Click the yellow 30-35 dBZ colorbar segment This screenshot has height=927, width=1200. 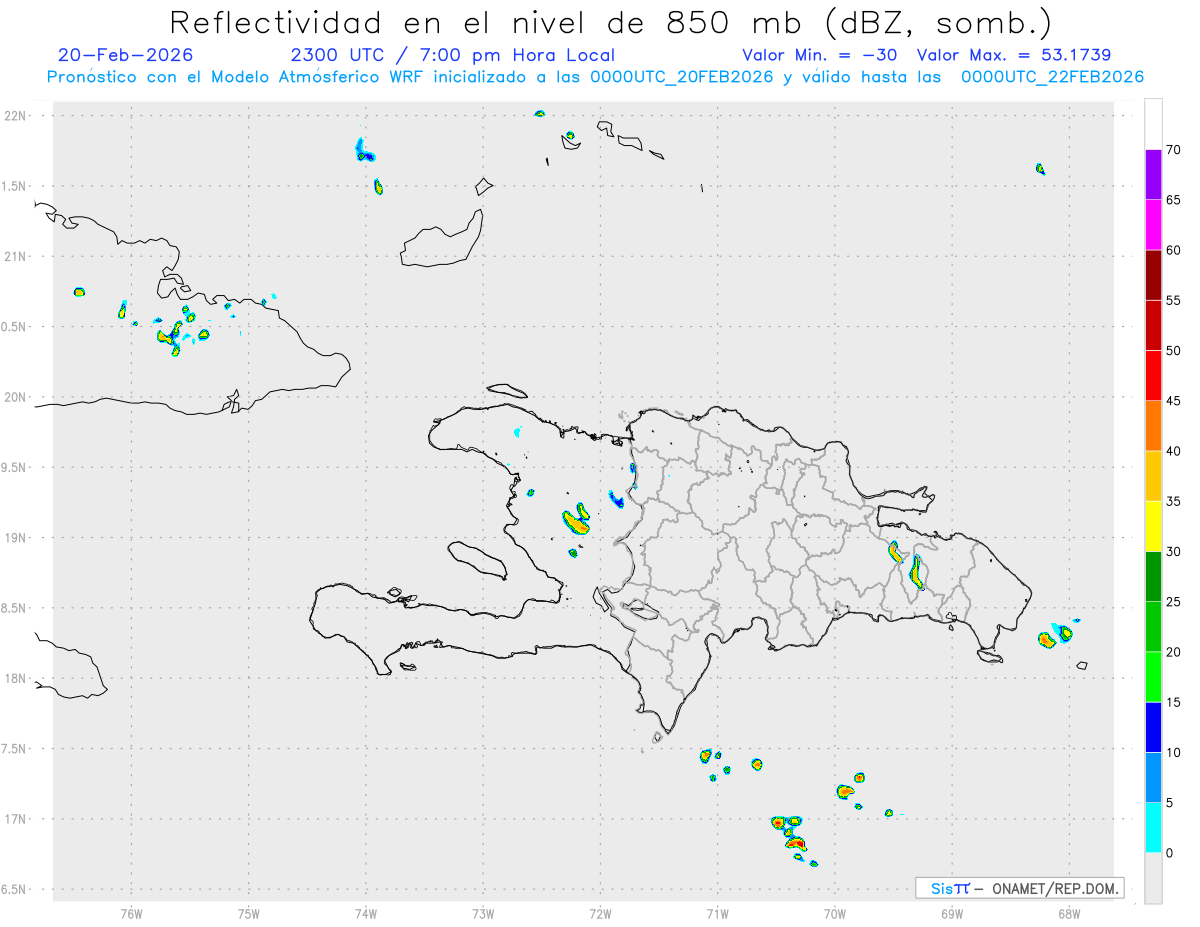point(1153,526)
